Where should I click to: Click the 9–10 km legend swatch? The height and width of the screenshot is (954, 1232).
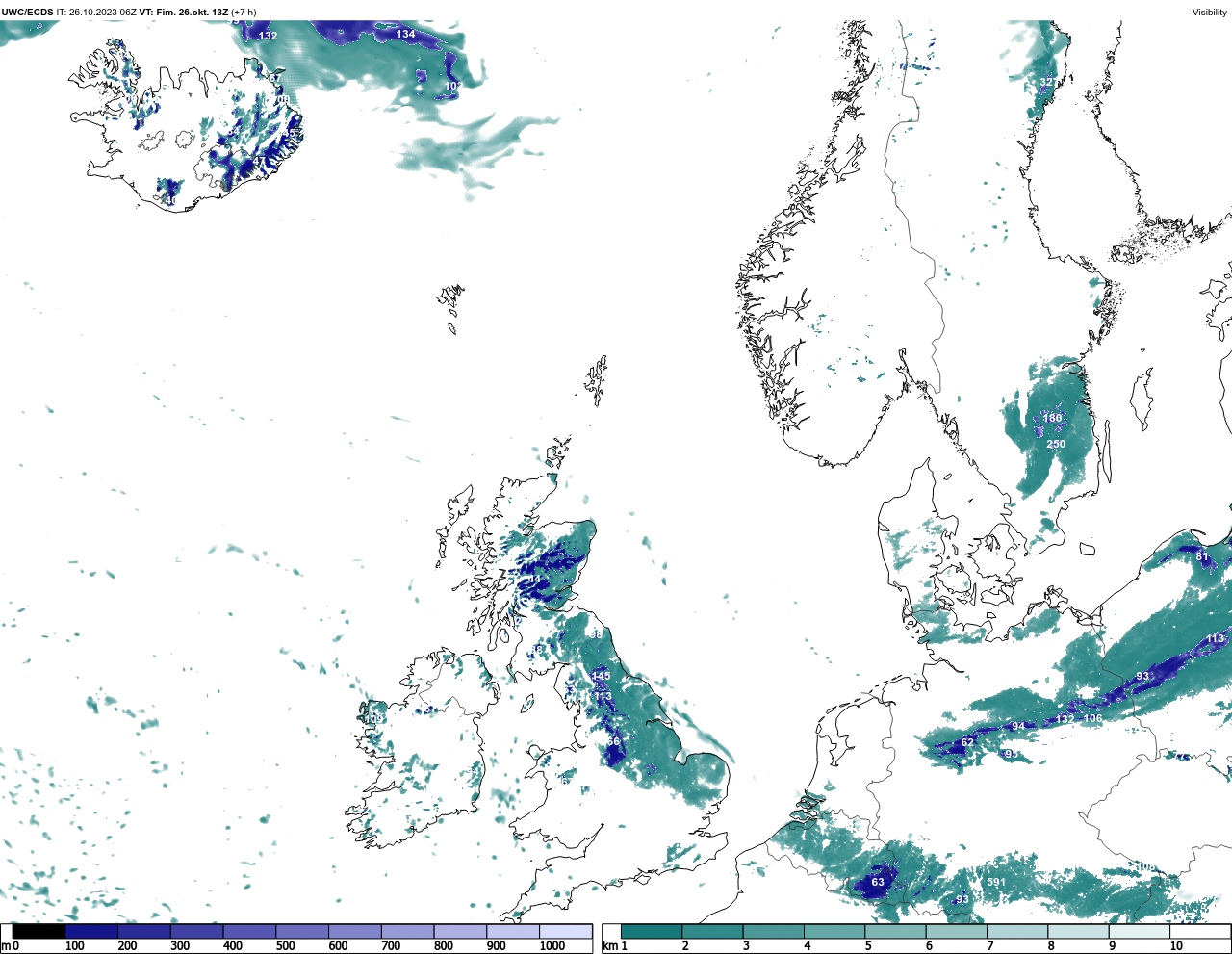tap(1139, 931)
